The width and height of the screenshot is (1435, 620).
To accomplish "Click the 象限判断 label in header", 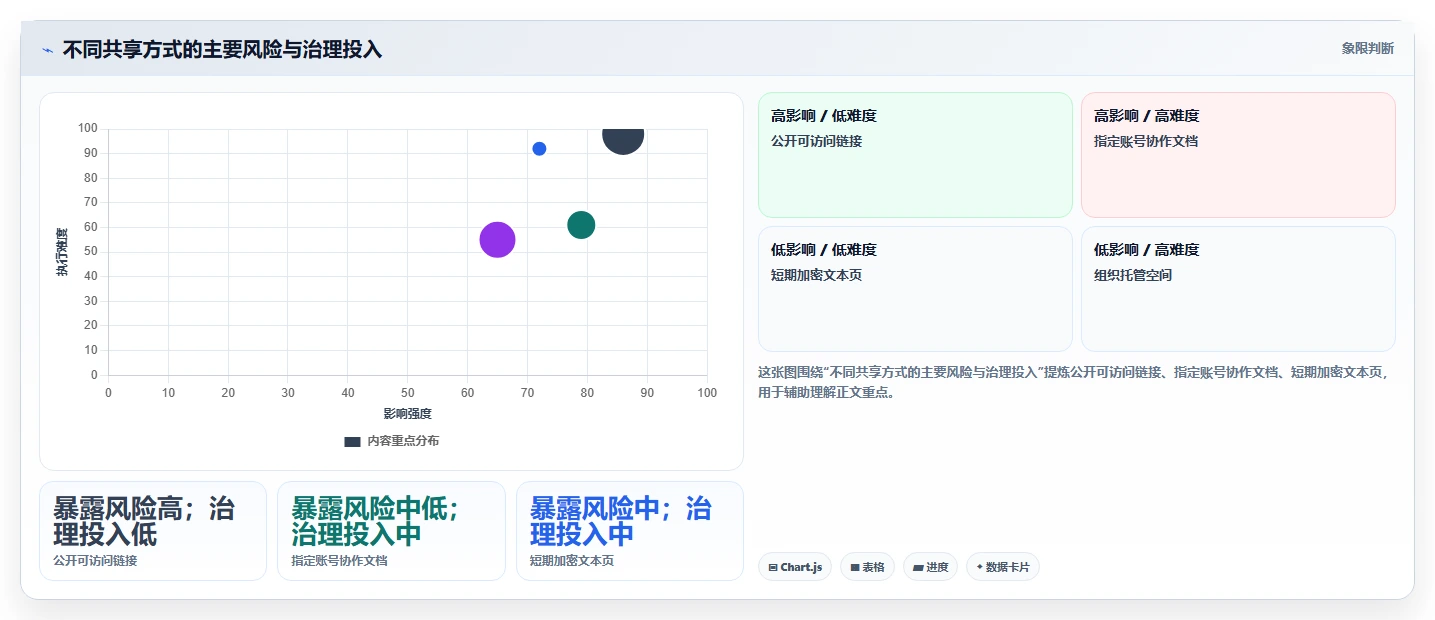I will [x=1367, y=49].
